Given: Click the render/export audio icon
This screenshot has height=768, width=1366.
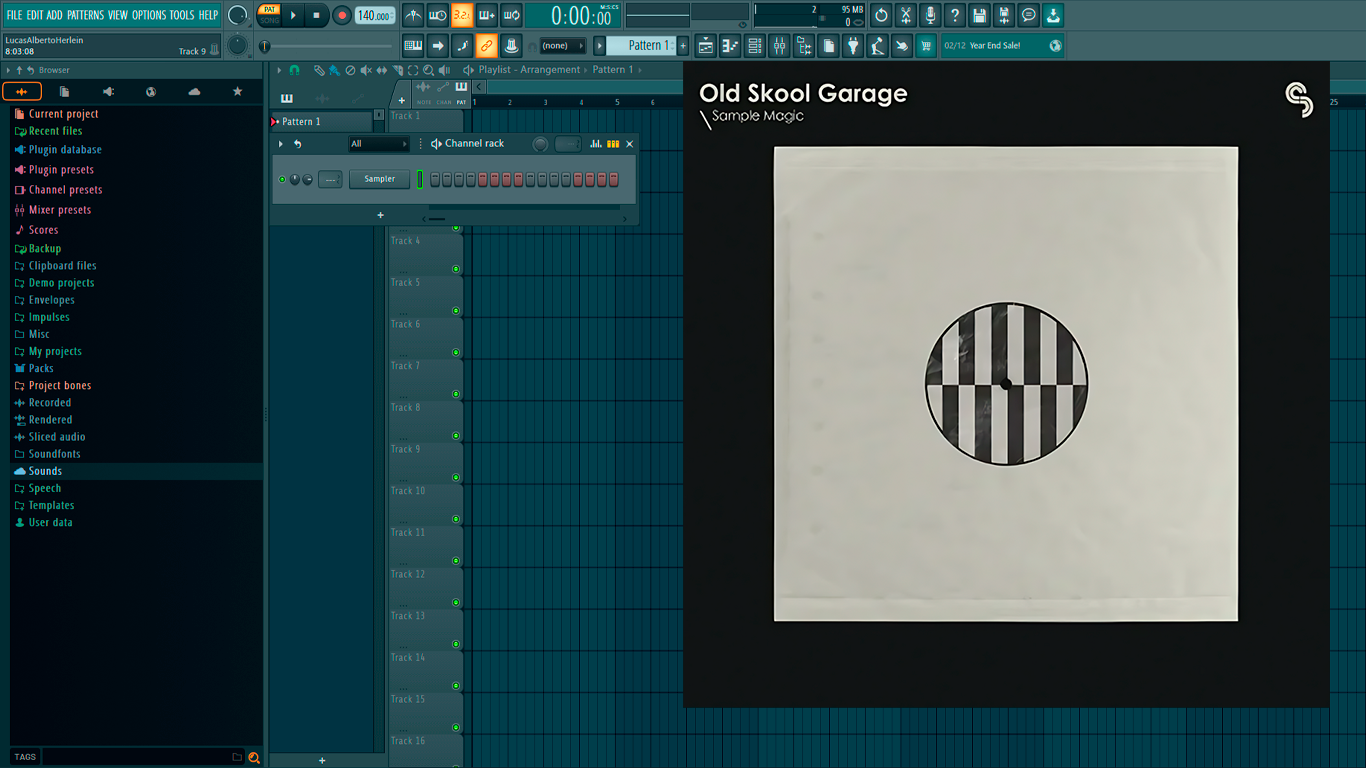Looking at the screenshot, I should tap(1004, 15).
